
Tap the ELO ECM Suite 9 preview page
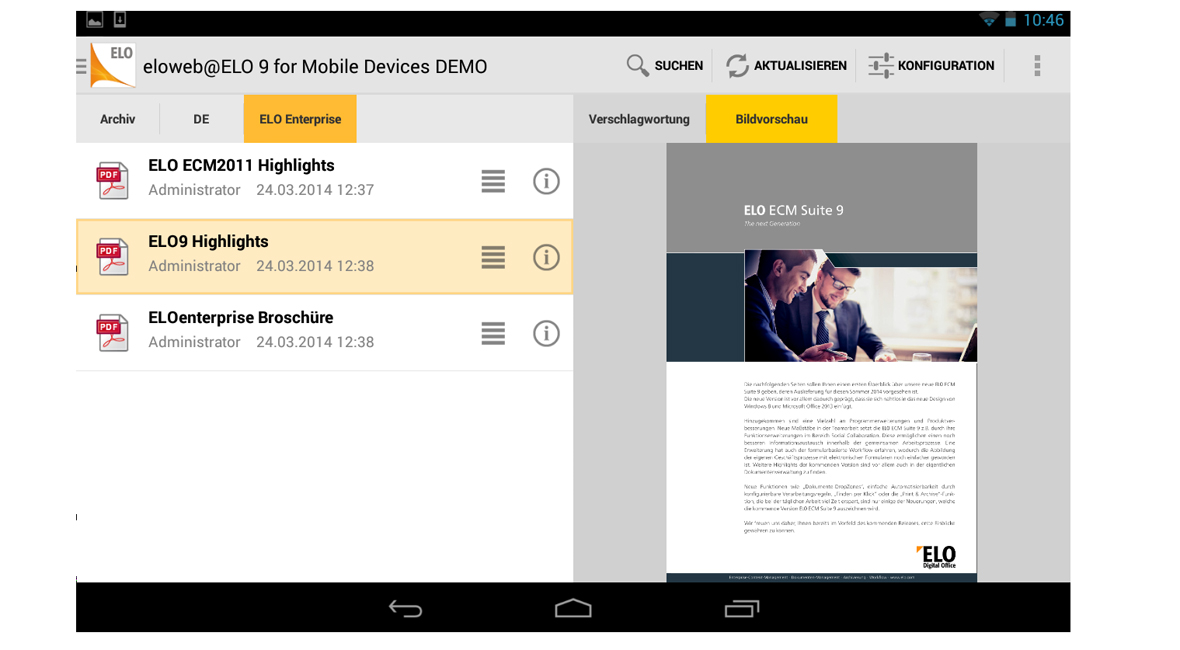coord(821,362)
